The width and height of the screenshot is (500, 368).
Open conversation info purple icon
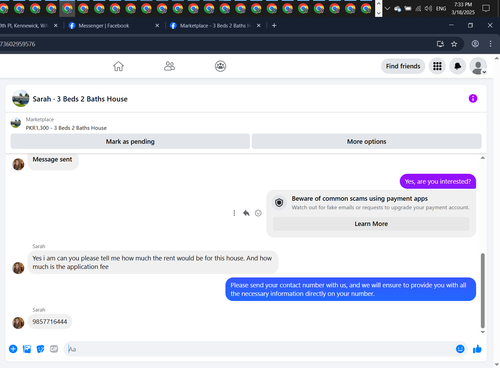click(x=473, y=98)
